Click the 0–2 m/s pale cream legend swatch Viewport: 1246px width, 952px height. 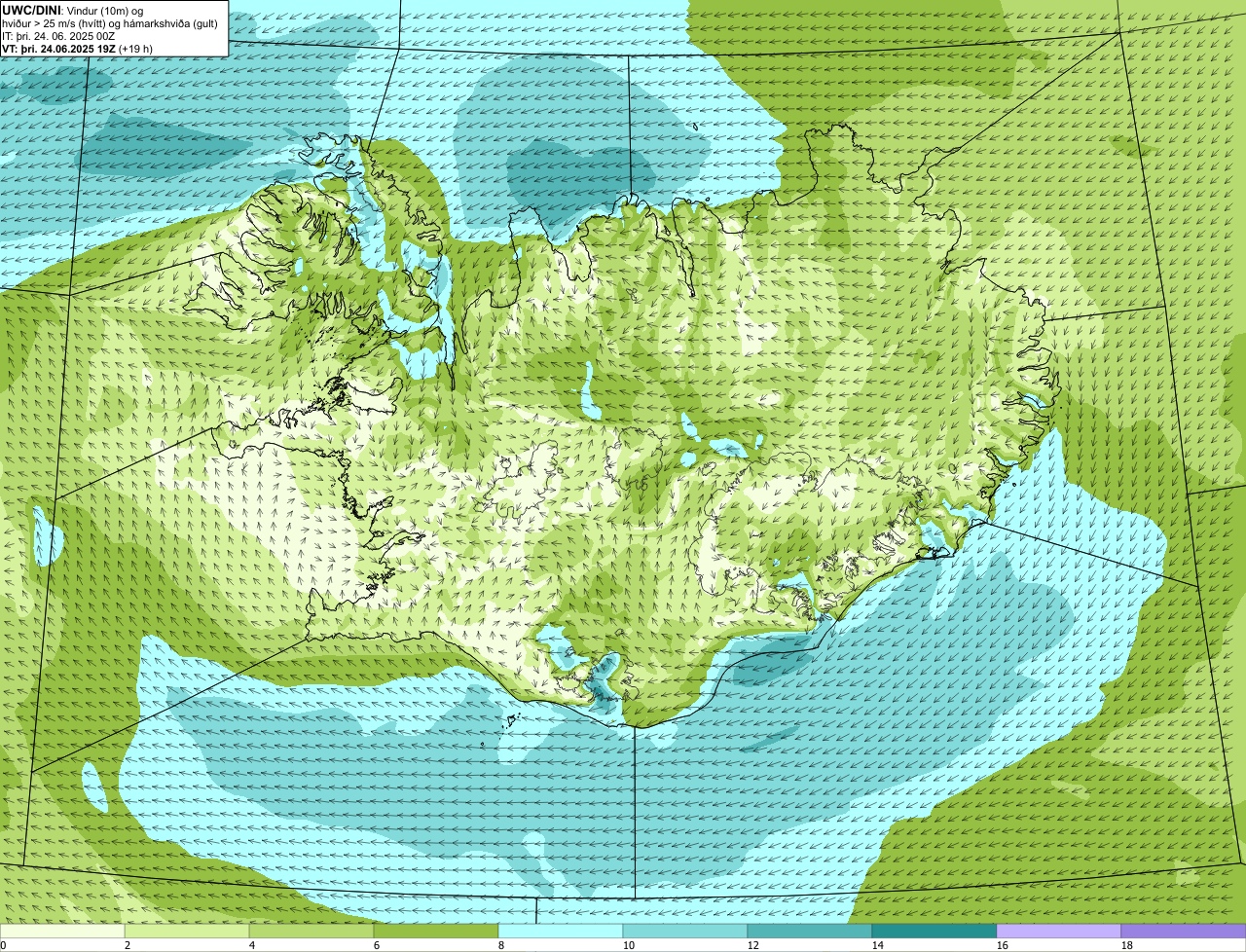pyautogui.click(x=62, y=932)
